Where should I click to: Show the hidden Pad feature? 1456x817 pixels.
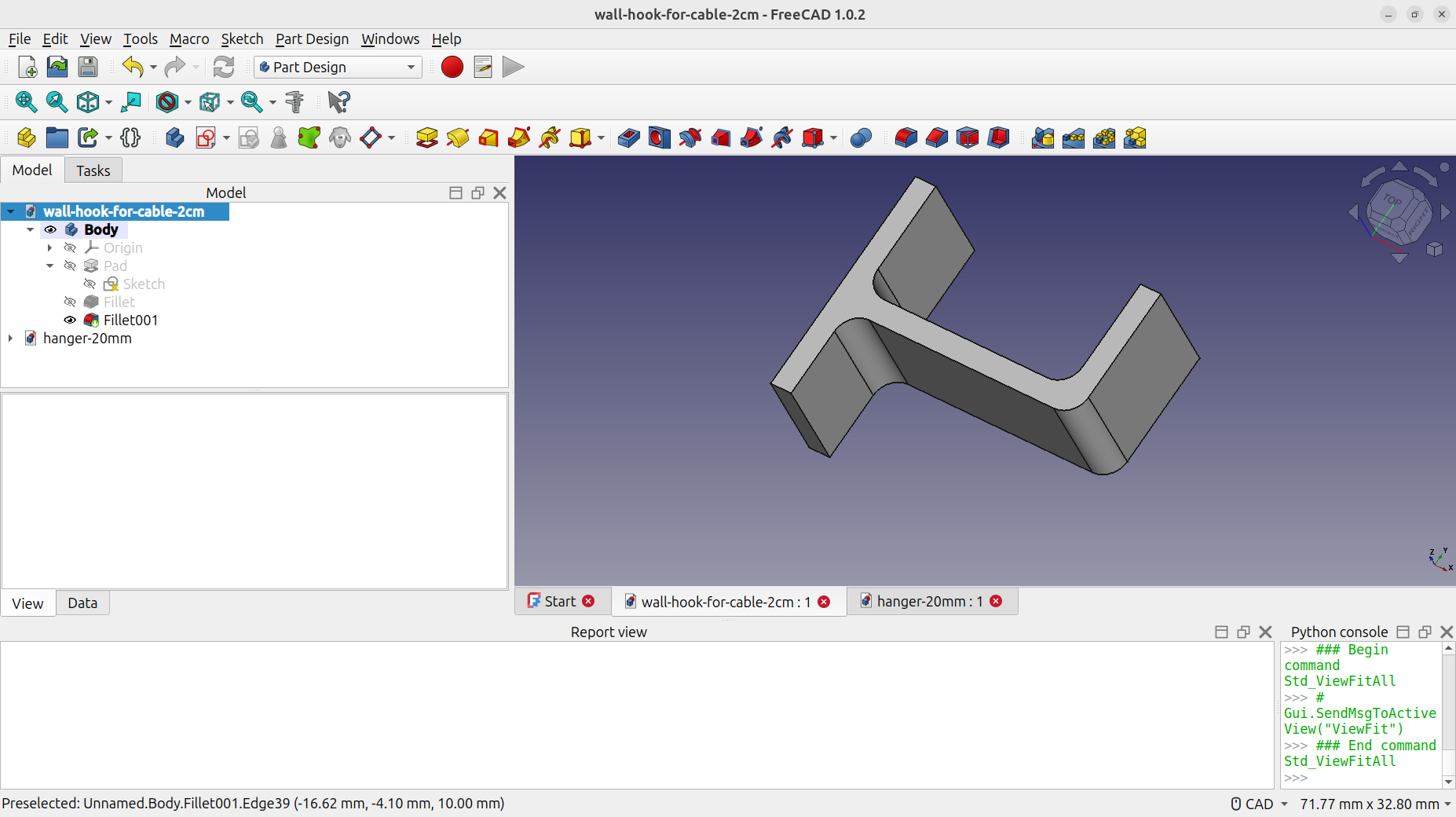click(70, 266)
